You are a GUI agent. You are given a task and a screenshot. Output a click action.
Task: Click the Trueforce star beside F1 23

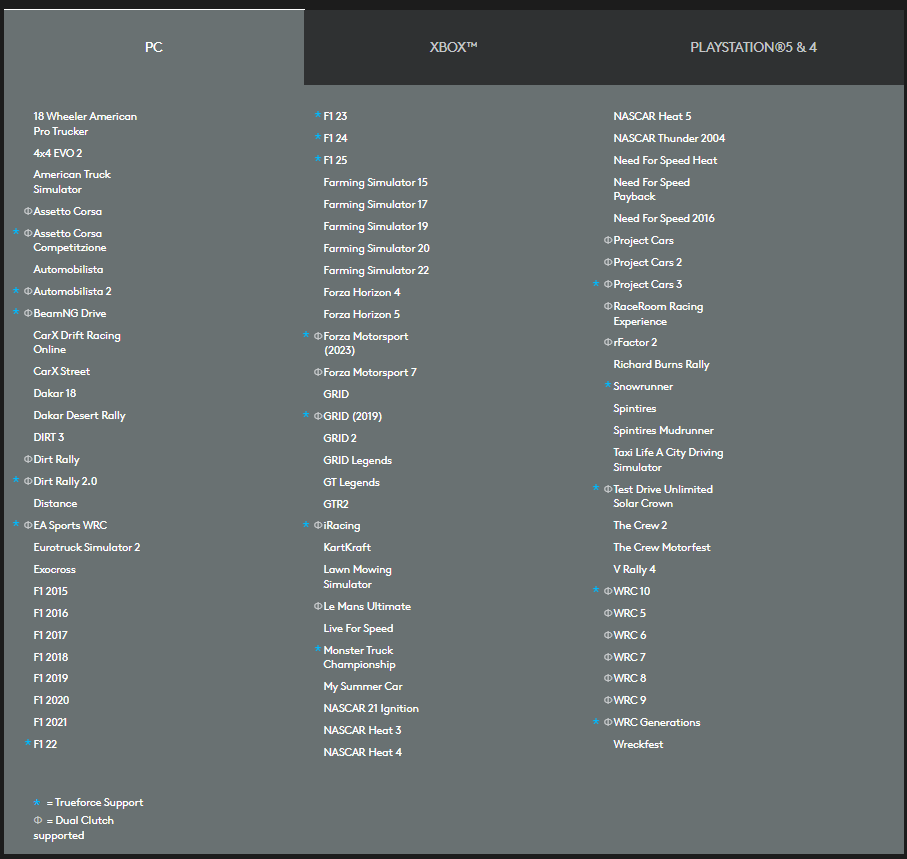(318, 116)
